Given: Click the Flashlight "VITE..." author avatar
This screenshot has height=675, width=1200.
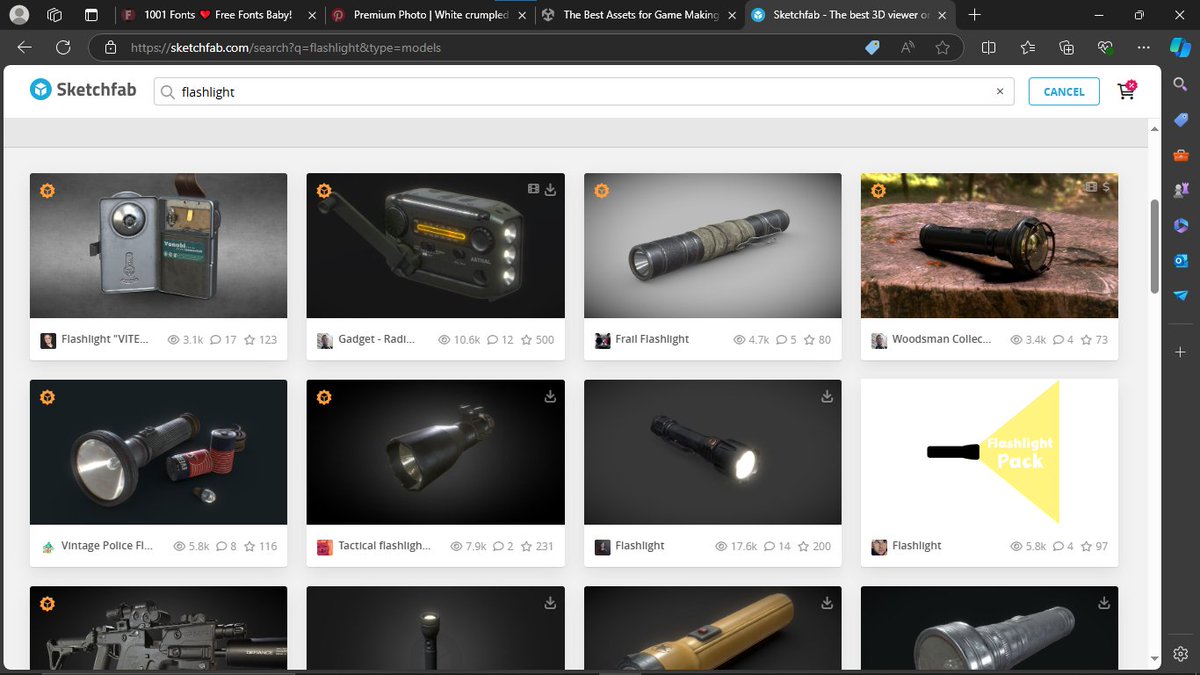Looking at the screenshot, I should point(48,340).
